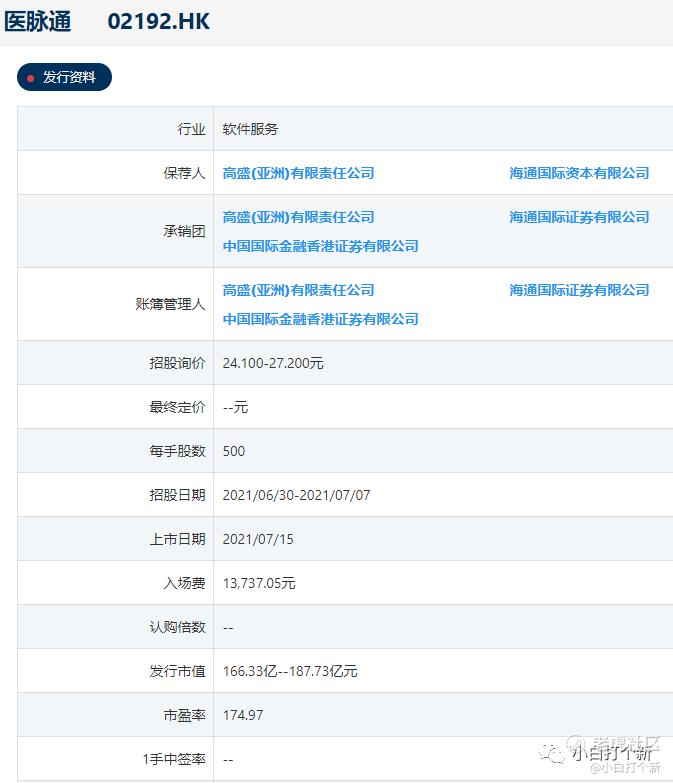The height and width of the screenshot is (783, 673).
Task: Click the 认购倍数 row label
Action: 178,627
